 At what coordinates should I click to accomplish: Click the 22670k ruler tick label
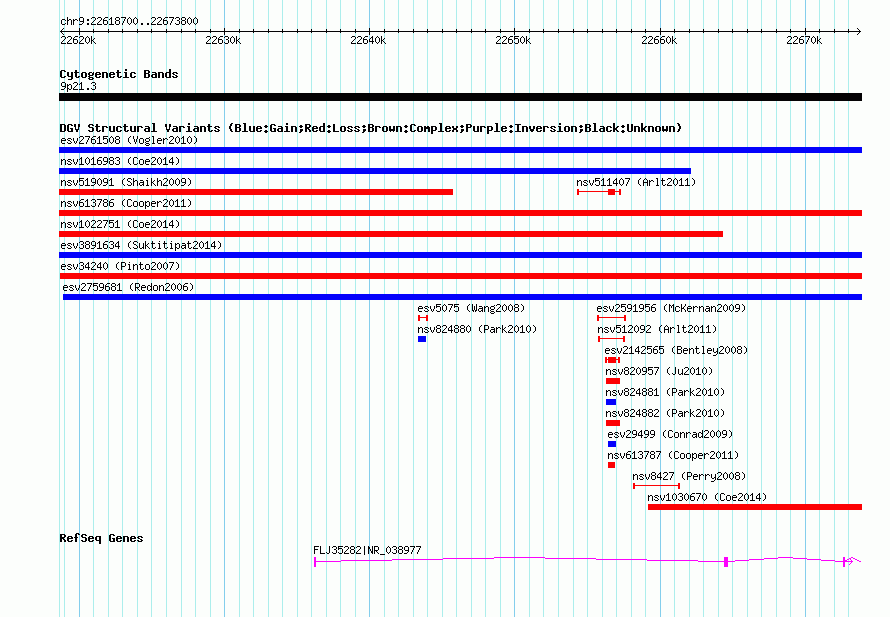click(x=804, y=40)
